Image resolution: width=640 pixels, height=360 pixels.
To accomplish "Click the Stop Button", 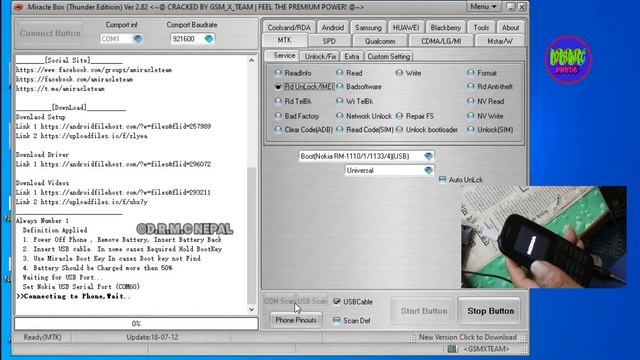I will point(490,311).
